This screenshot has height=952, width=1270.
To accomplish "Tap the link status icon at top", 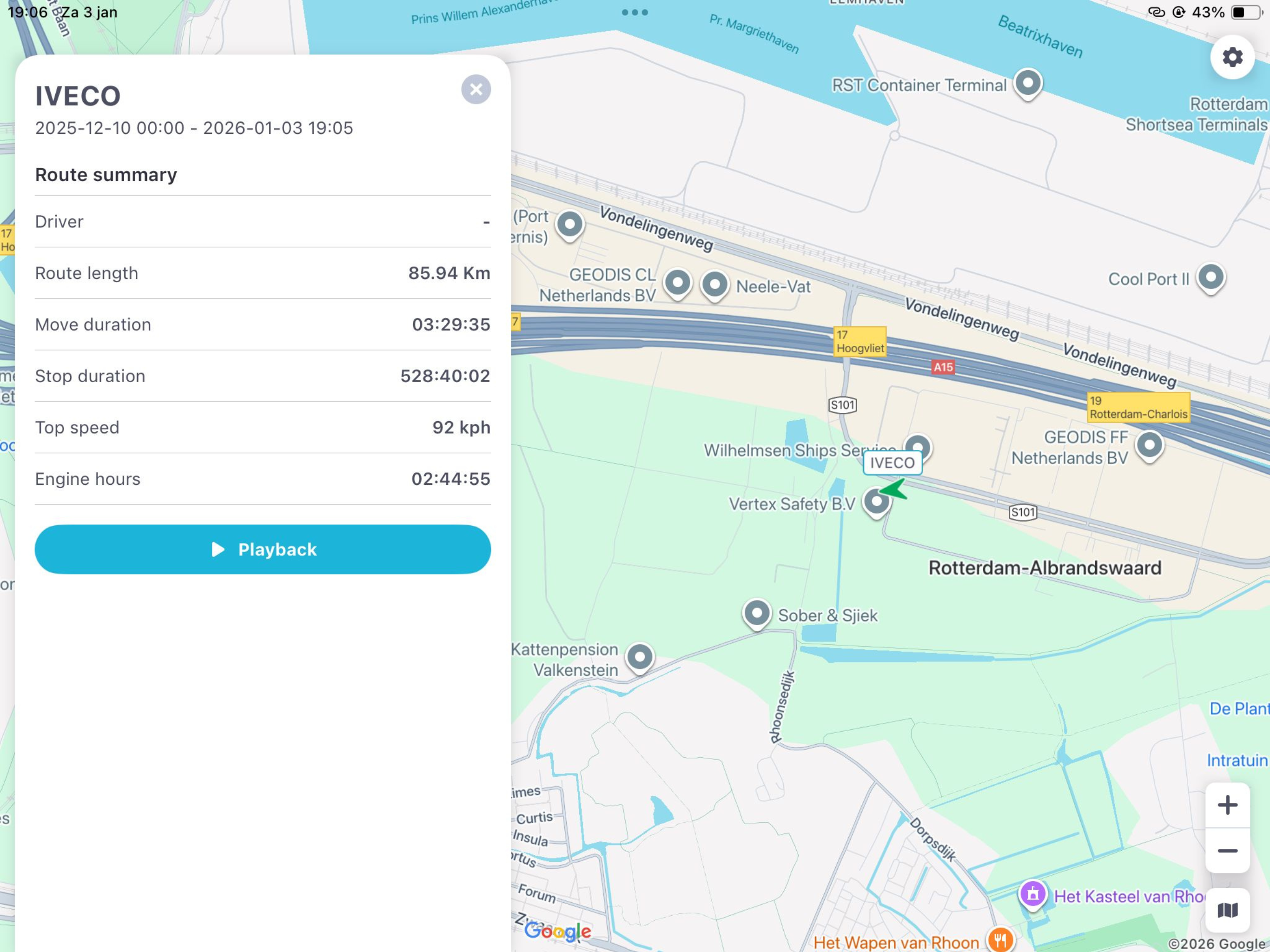I will point(1156,12).
